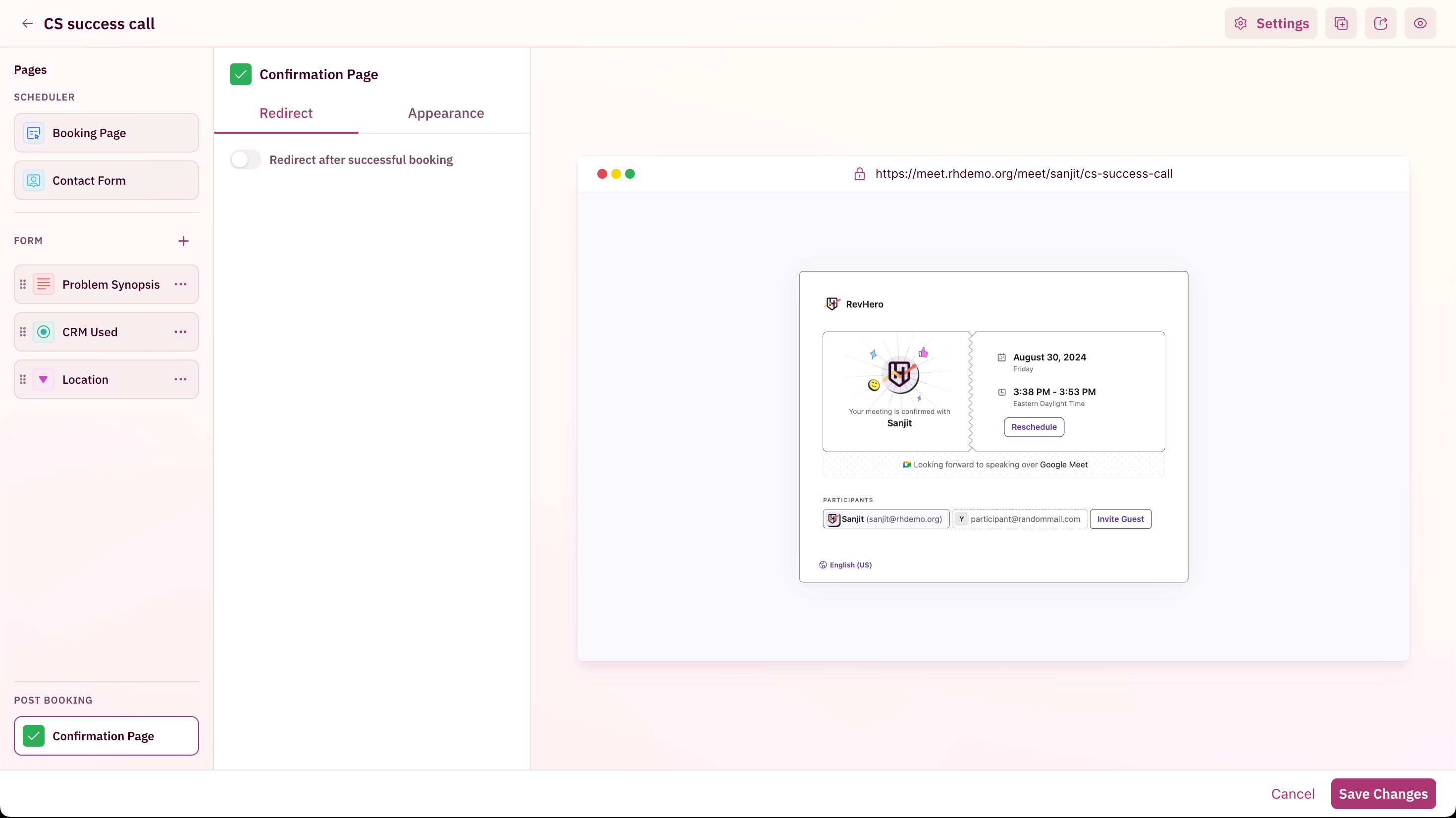The height and width of the screenshot is (818, 1456).
Task: Click the green check icon beside the Confirmation Page heading
Action: point(241,75)
